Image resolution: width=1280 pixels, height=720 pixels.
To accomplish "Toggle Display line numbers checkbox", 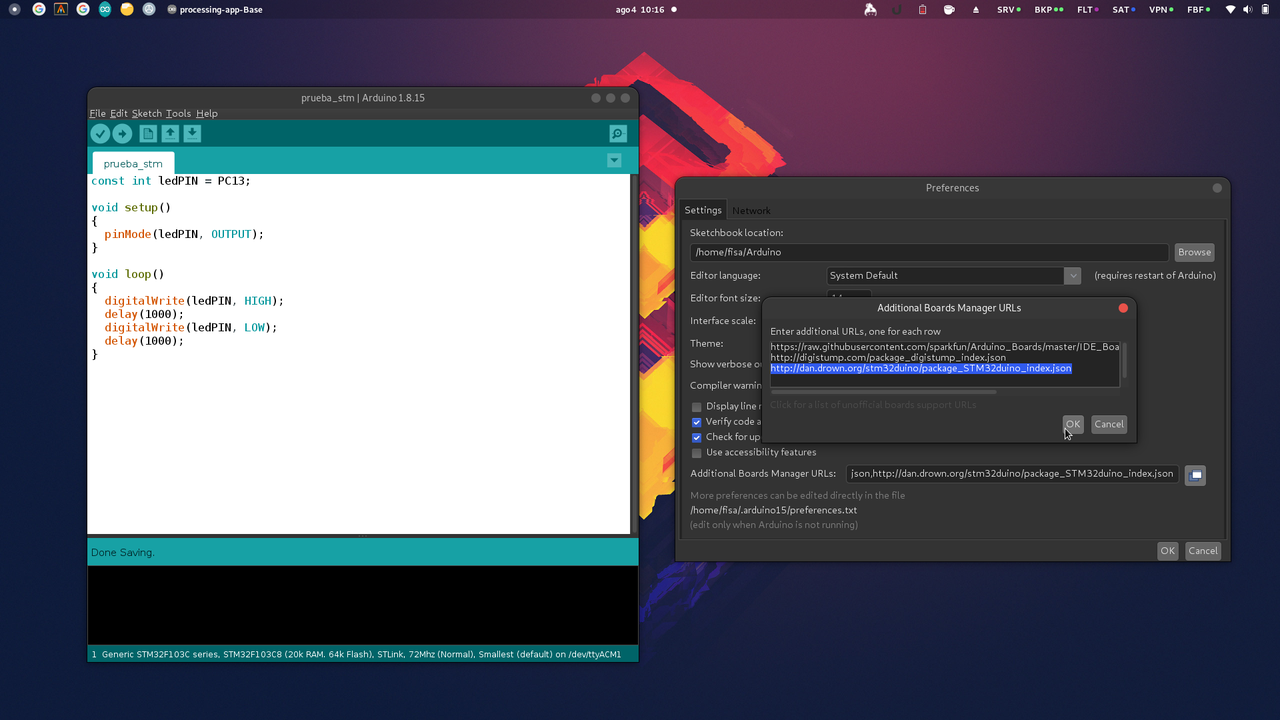I will tap(697, 407).
